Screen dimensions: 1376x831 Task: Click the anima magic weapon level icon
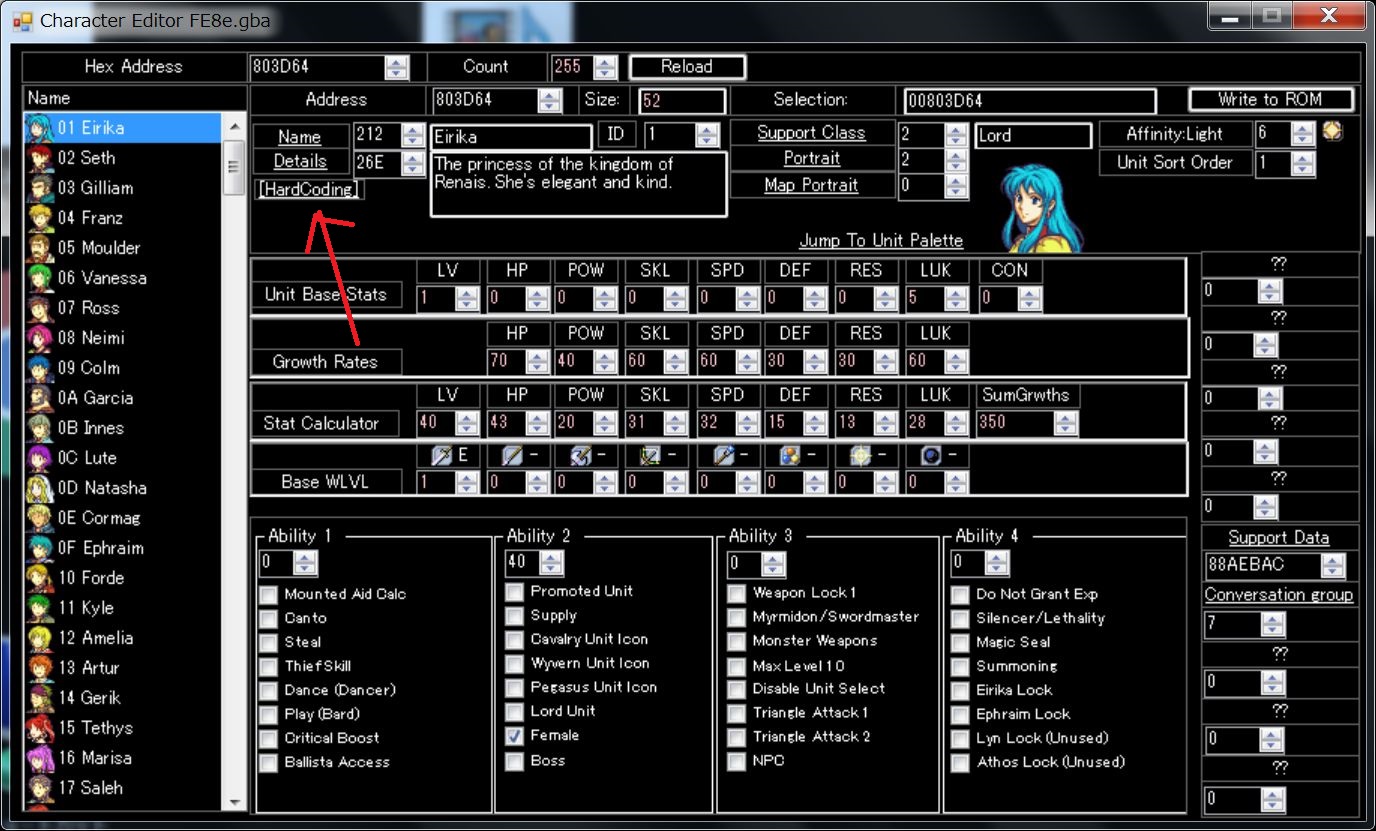[791, 456]
